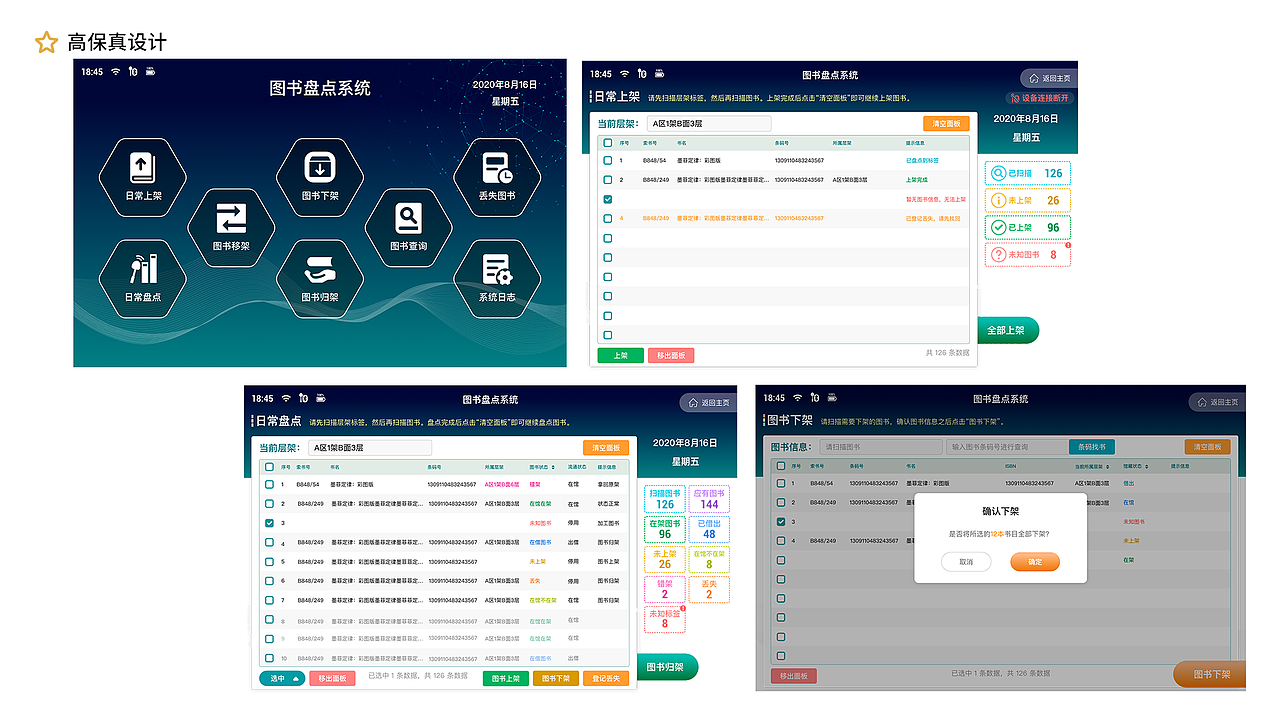Click 取消 in 确认下架 dialog
Screen dimensions: 1280x720
click(966, 562)
